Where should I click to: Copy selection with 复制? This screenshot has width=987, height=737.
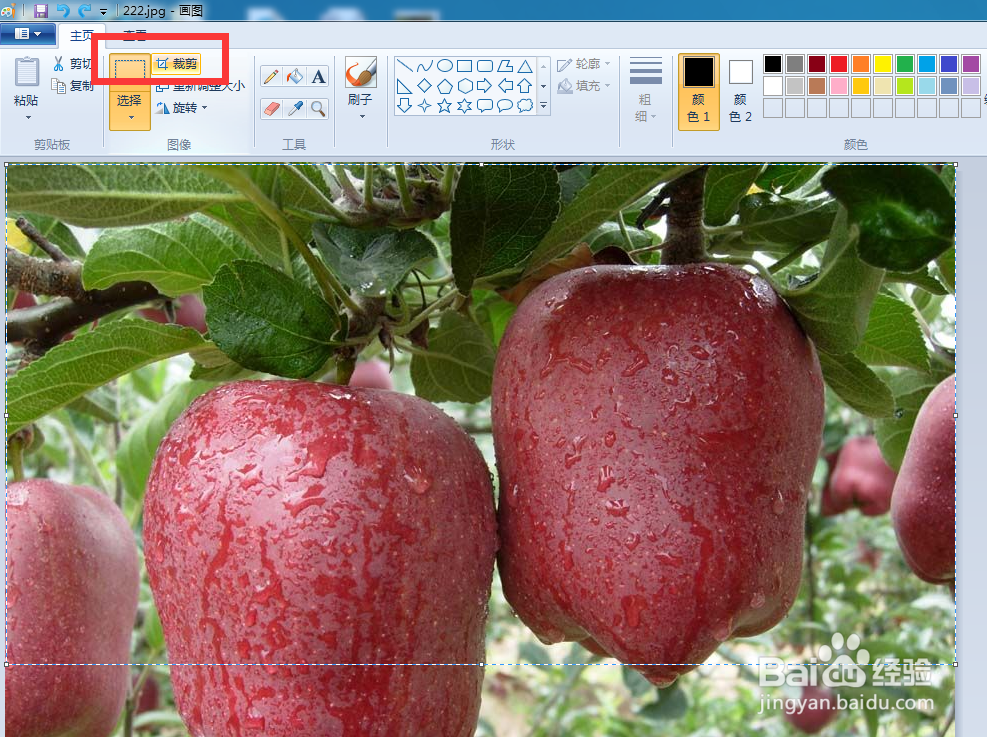[x=73, y=86]
